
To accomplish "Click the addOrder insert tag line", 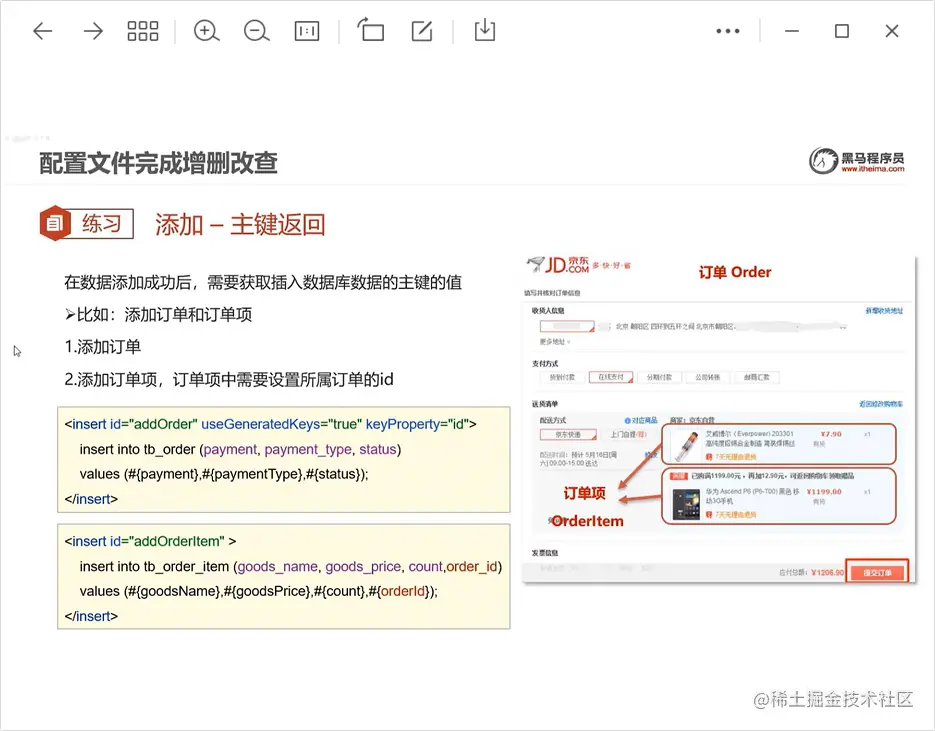I will [x=270, y=424].
